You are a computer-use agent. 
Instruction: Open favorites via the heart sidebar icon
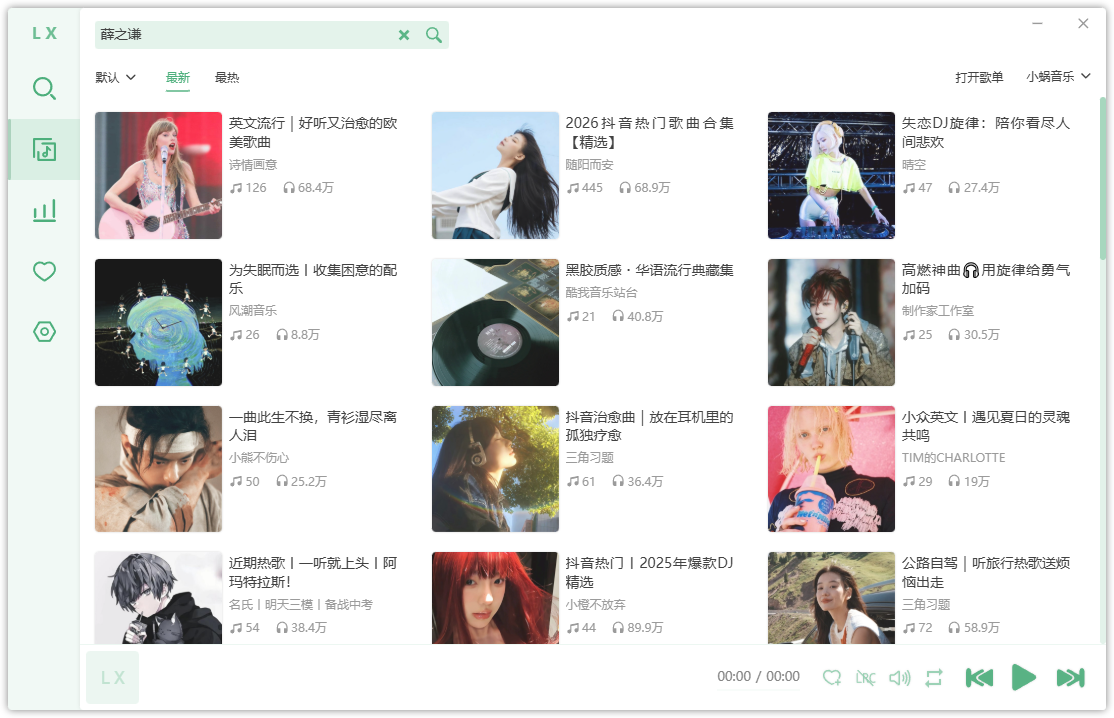[x=44, y=271]
